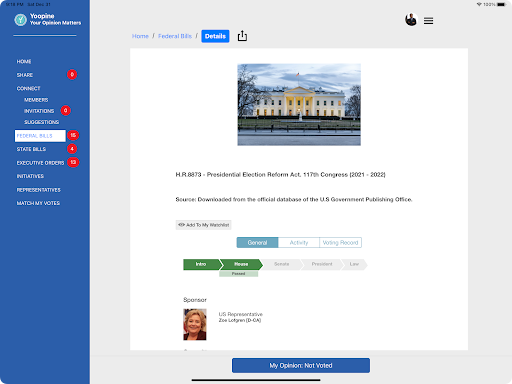512x384 pixels.
Task: Open Executive Orders in the sidebar
Action: (x=40, y=163)
